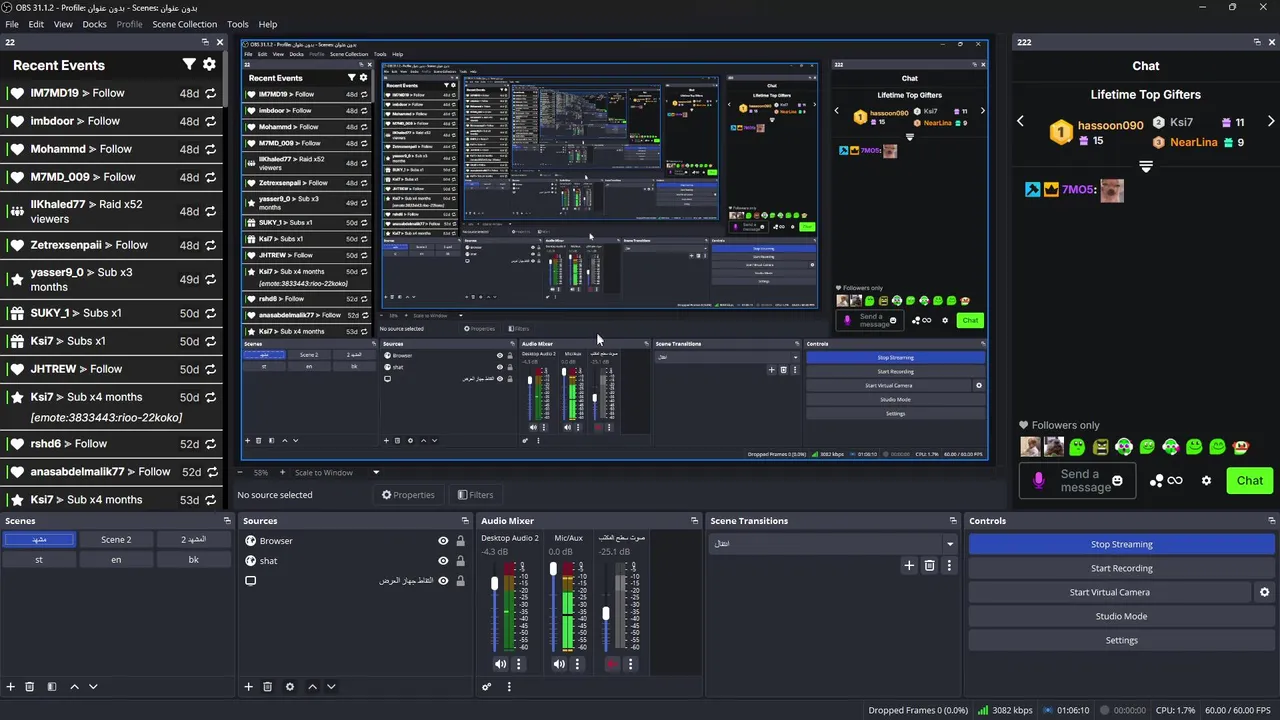Click Start Virtual Camera button

click(x=1109, y=592)
